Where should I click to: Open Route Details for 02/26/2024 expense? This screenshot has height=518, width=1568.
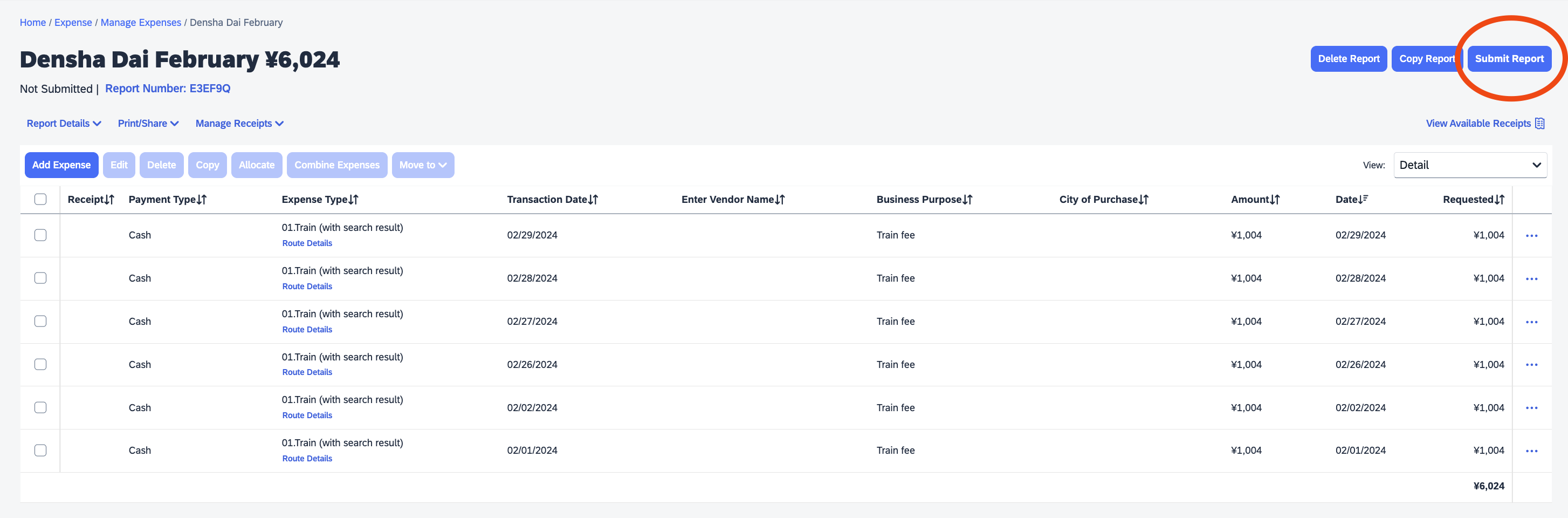point(307,372)
